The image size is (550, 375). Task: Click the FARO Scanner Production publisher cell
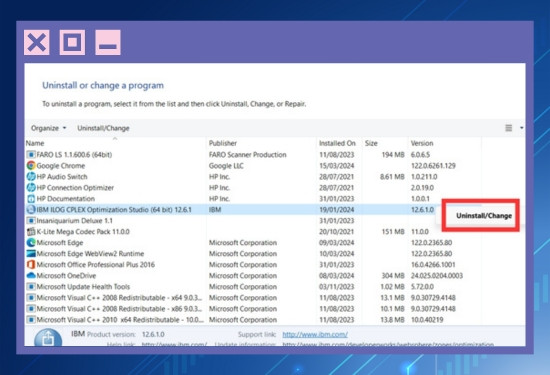pos(247,154)
